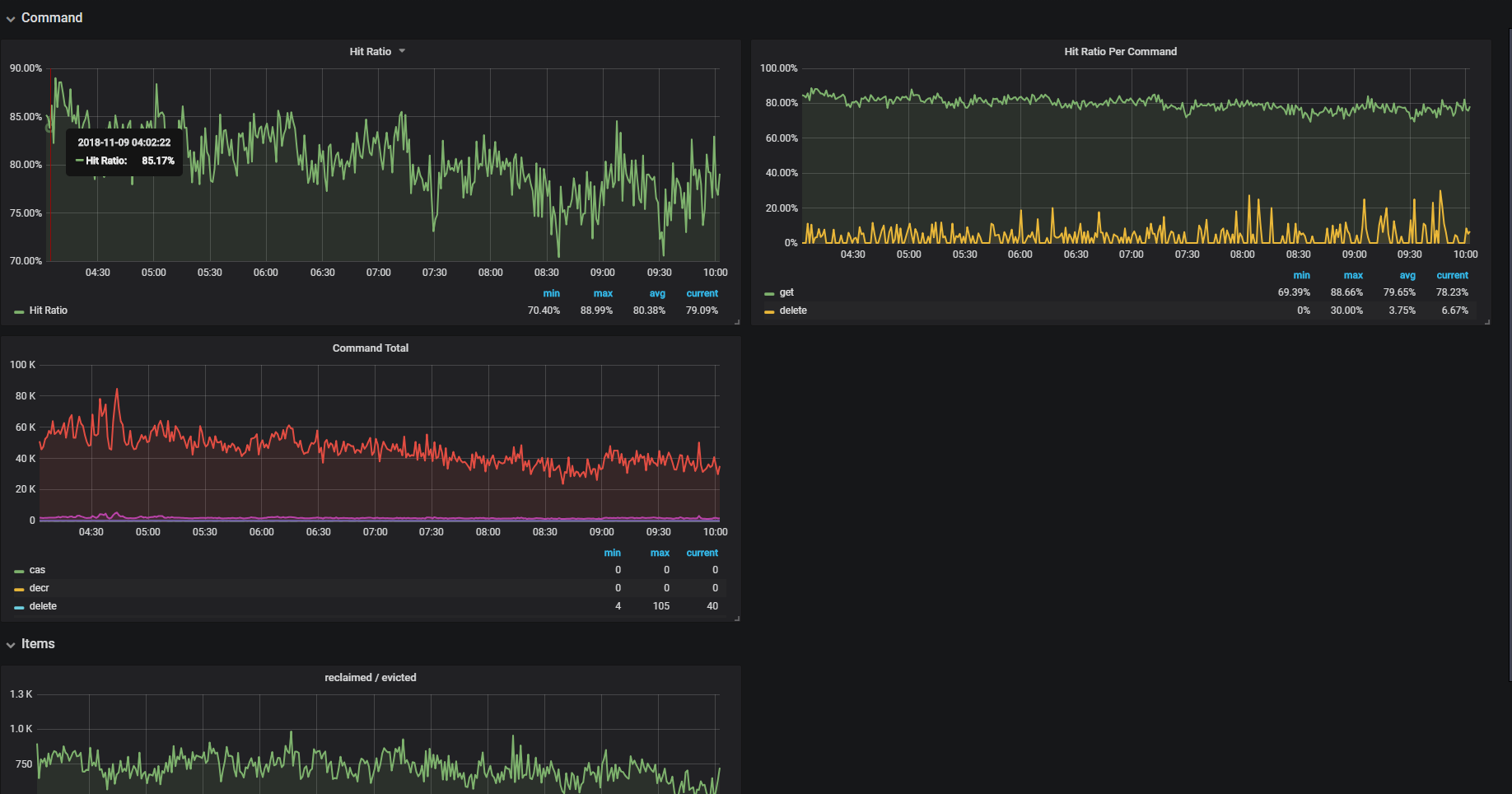Viewport: 1512px width, 794px height.
Task: Click the 88.99% max value of Hit Ratio
Action: coord(596,311)
